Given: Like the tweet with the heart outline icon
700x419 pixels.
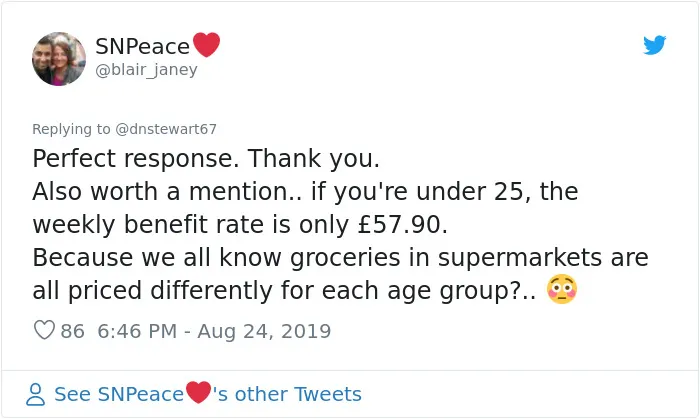Looking at the screenshot, I should pos(44,330).
